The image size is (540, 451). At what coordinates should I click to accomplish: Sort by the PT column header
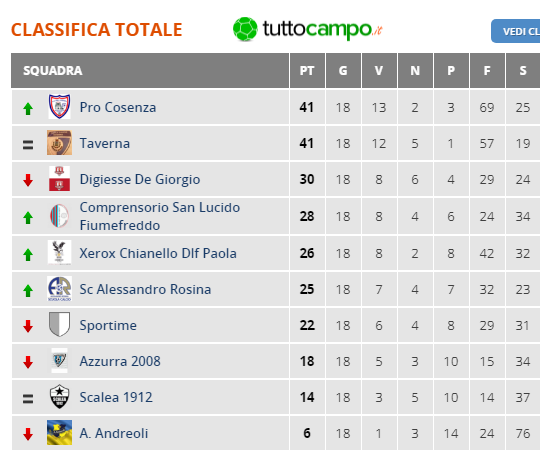tap(307, 71)
